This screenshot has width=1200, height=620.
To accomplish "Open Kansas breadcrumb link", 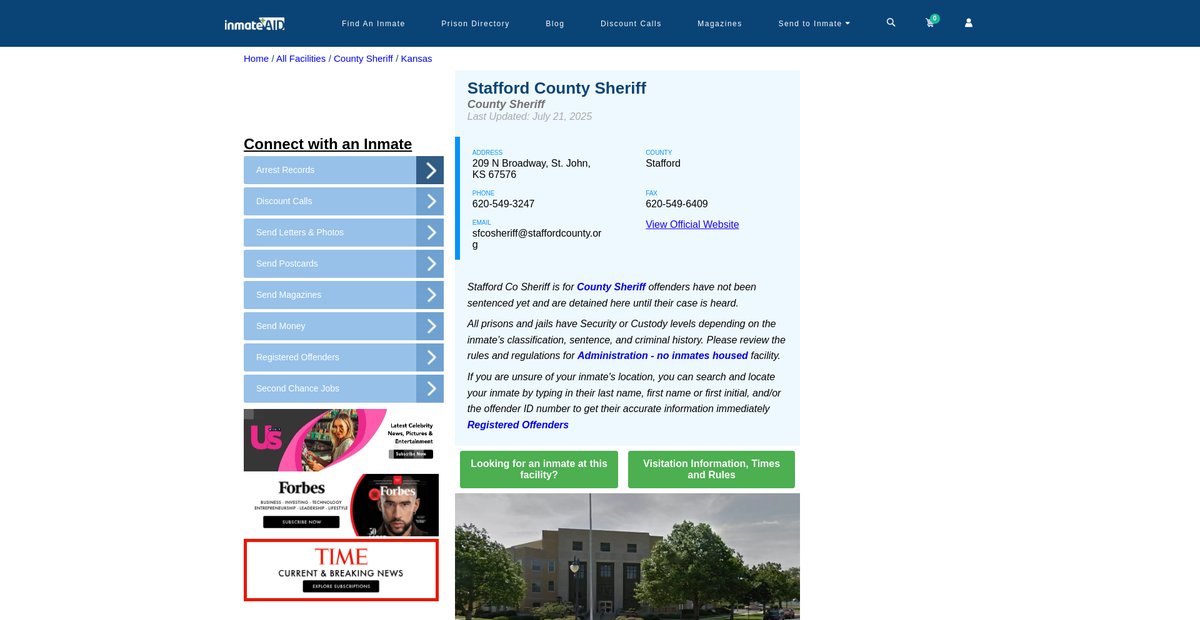I will click(x=416, y=59).
